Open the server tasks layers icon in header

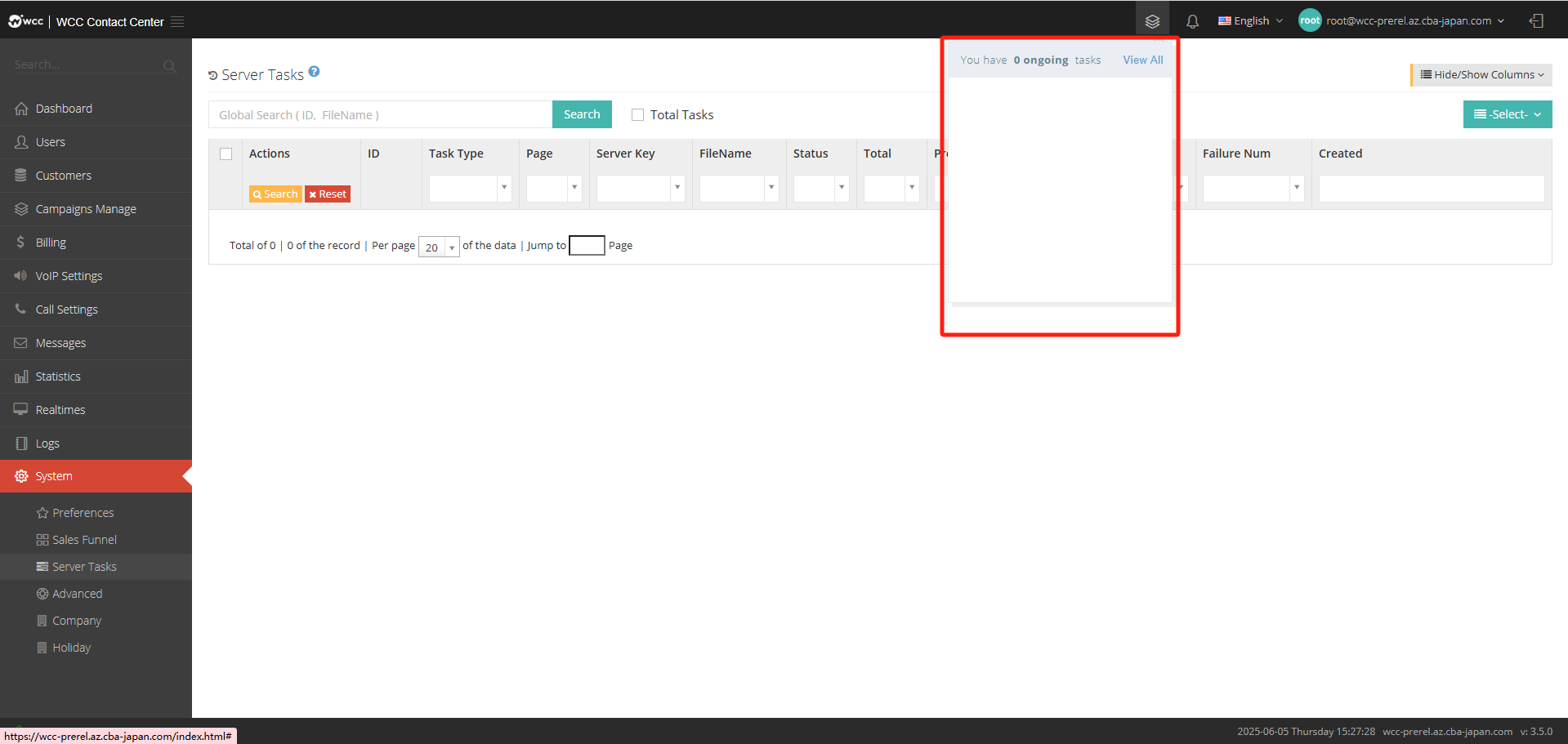(1152, 21)
